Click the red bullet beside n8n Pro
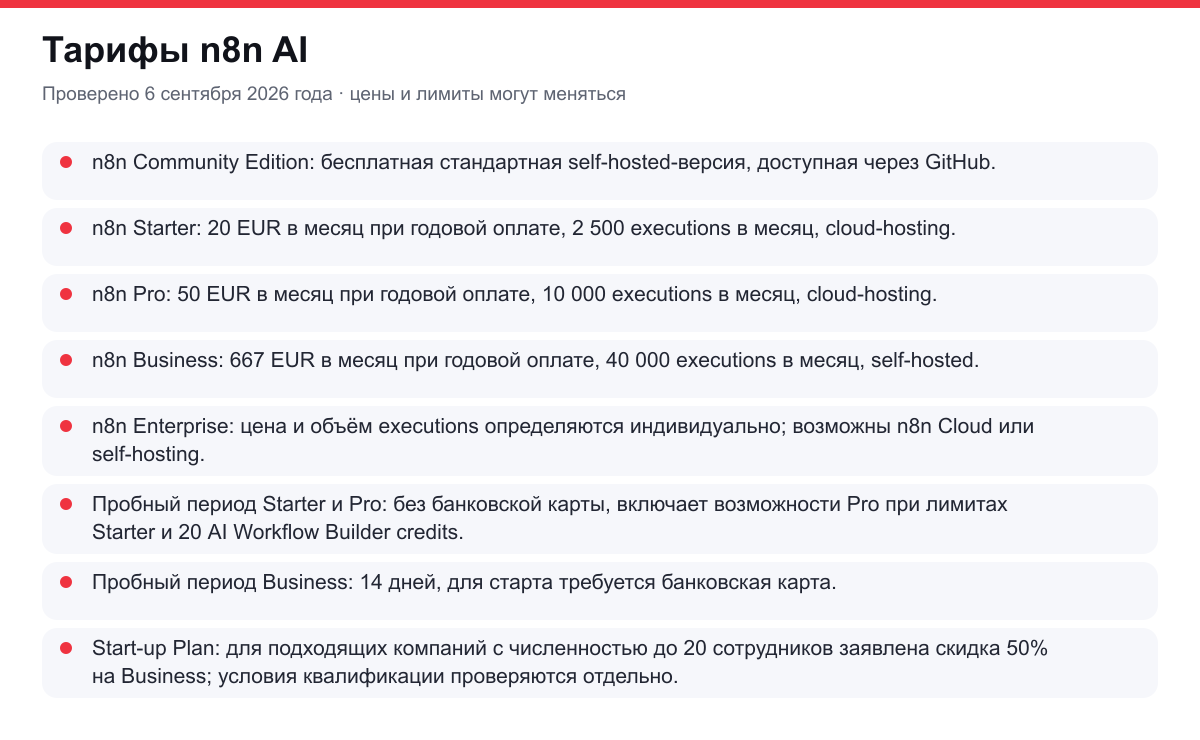 (x=66, y=294)
